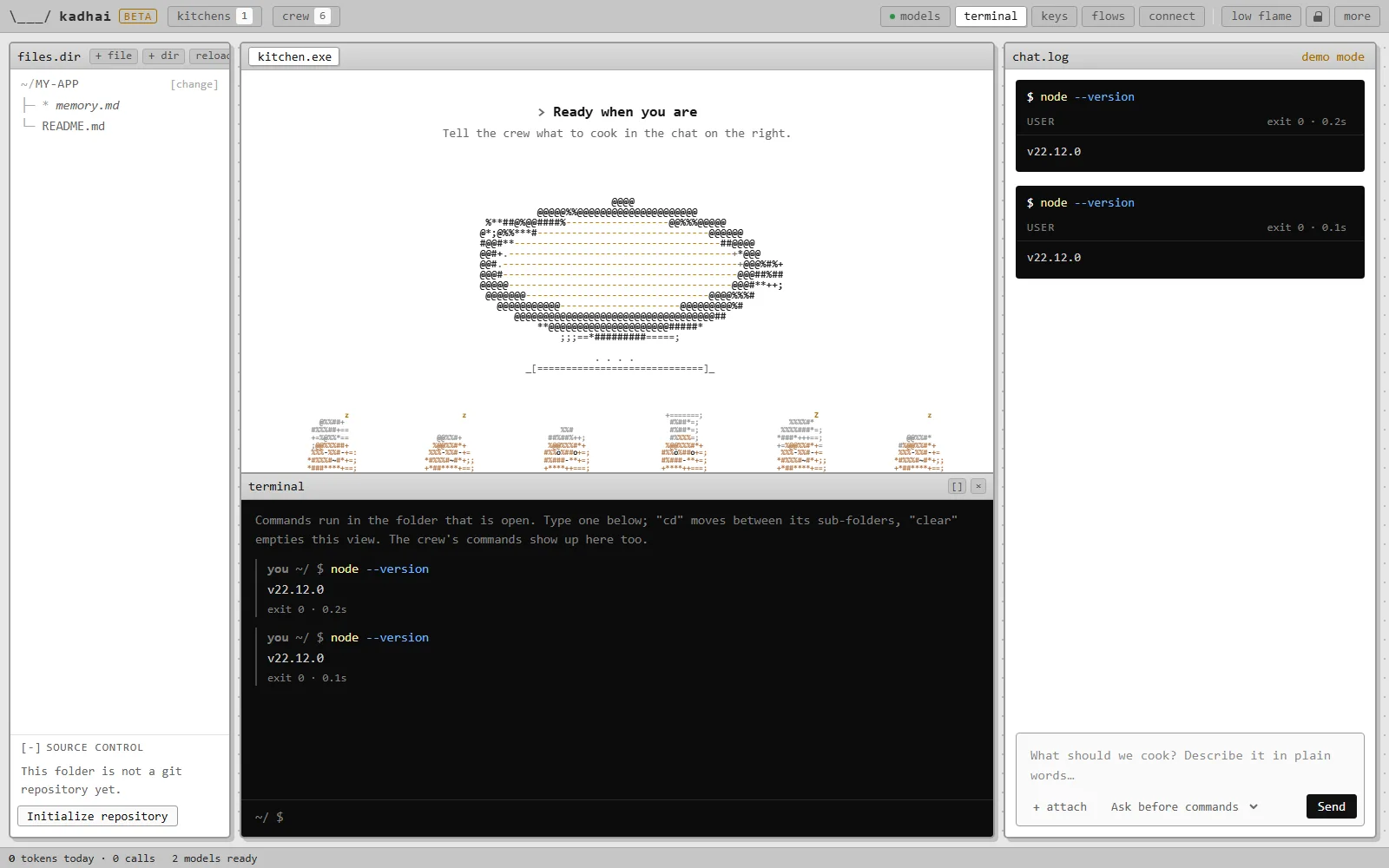Open the flows view
Viewport: 1389px width, 868px height.
point(1108,16)
